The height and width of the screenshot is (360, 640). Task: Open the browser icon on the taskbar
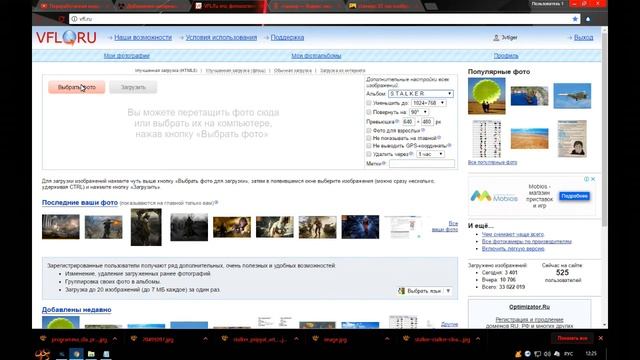coord(76,354)
